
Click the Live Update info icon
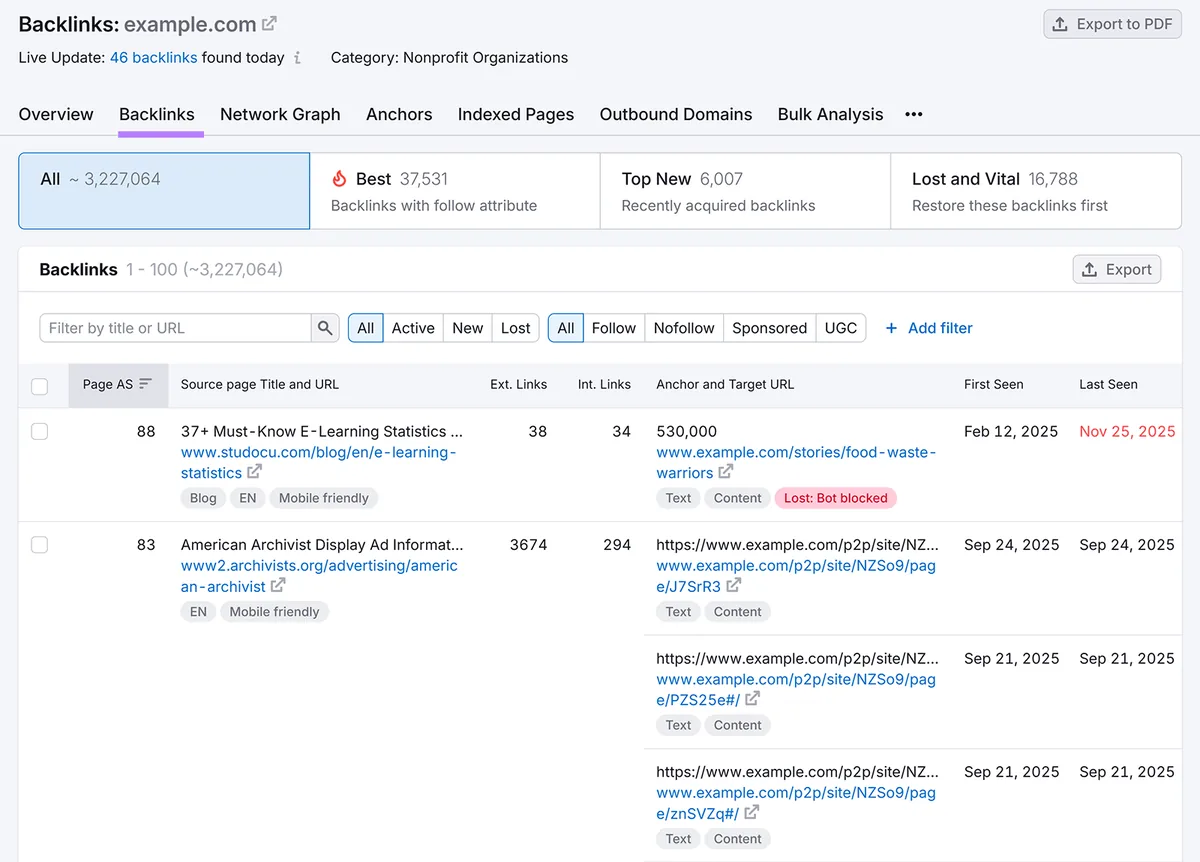(x=297, y=58)
